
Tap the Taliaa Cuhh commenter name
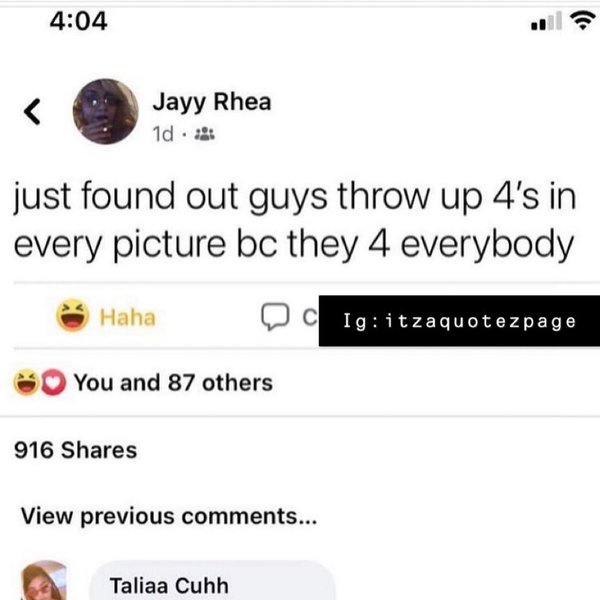[169, 585]
